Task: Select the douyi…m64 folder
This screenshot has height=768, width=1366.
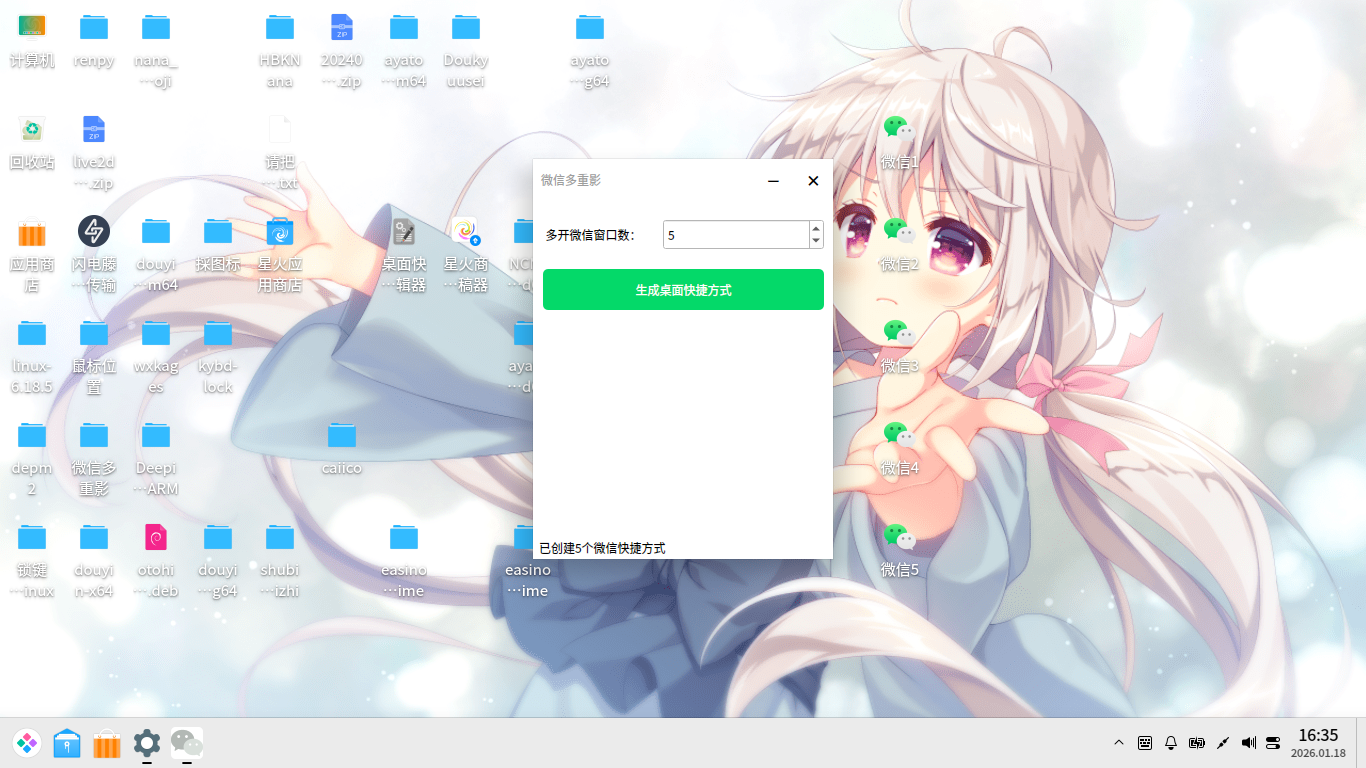Action: coord(156,254)
